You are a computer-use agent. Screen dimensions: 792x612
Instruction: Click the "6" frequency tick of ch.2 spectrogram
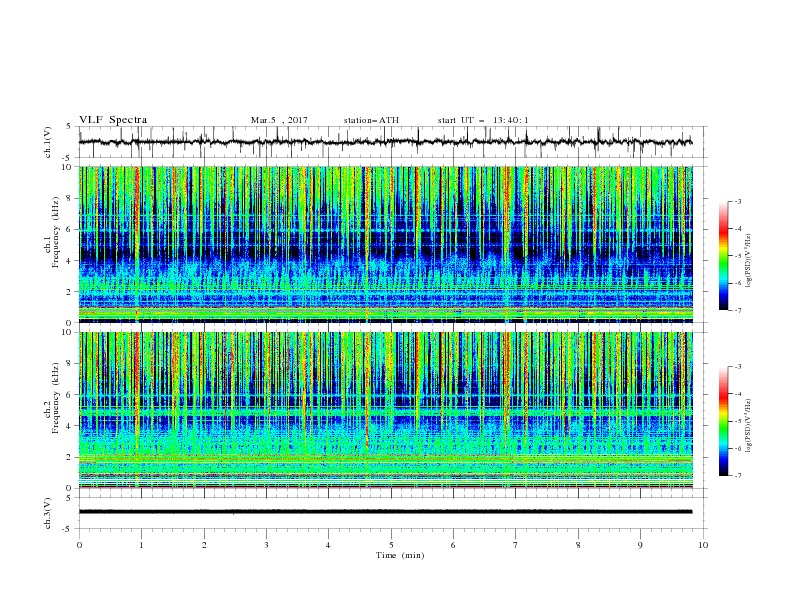[x=70, y=395]
